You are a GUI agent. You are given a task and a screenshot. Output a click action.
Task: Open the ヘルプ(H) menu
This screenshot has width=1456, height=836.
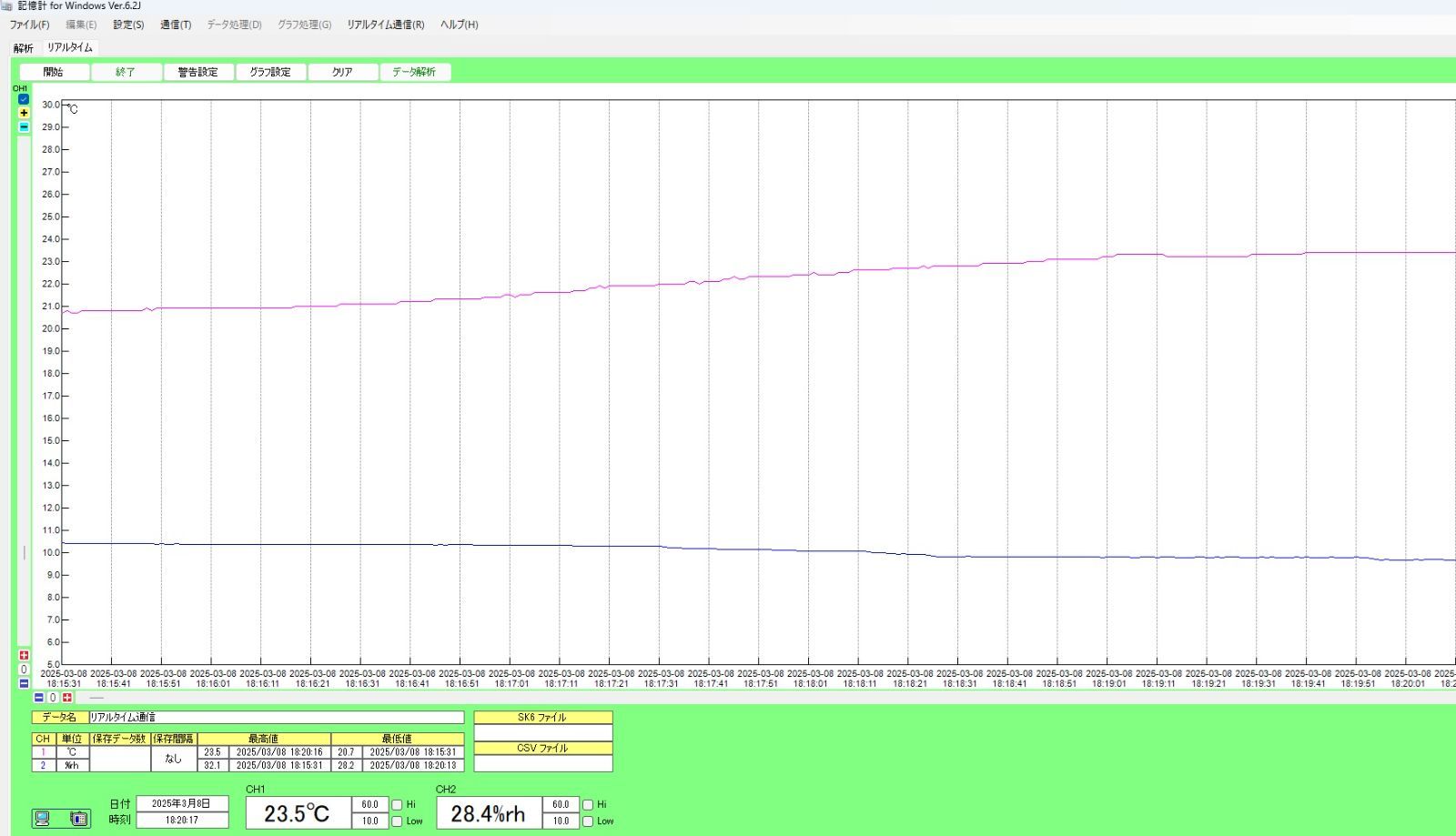pos(459,25)
